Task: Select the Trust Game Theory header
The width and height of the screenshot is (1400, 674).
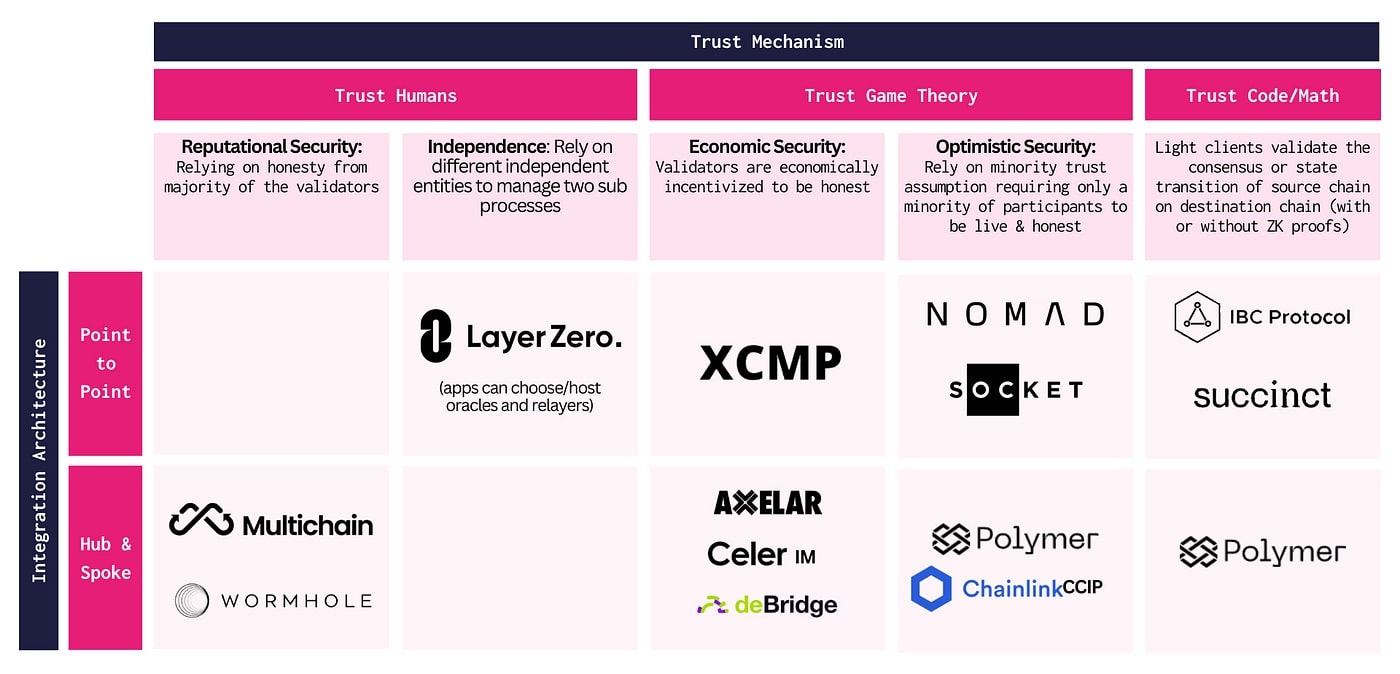Action: [890, 95]
